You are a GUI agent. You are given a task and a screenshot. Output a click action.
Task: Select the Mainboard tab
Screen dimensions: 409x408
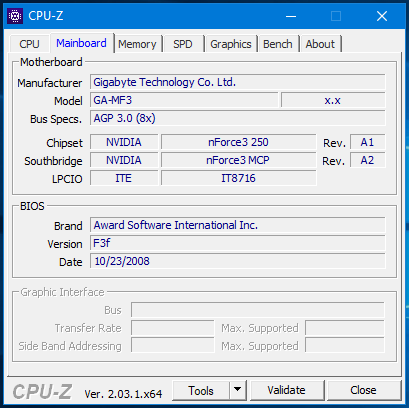coord(81,43)
